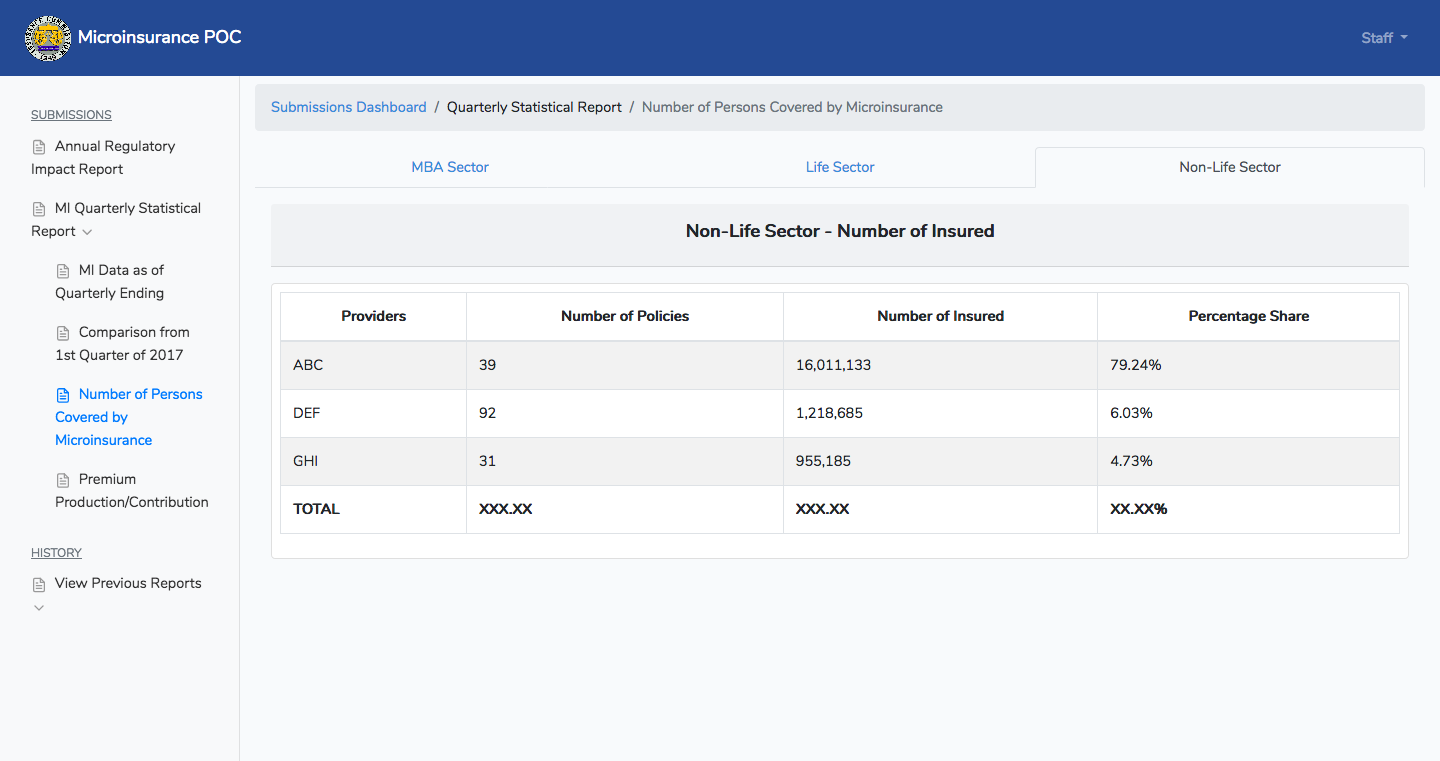Click the MI Quarterly Statistical Report document icon

tap(39, 209)
